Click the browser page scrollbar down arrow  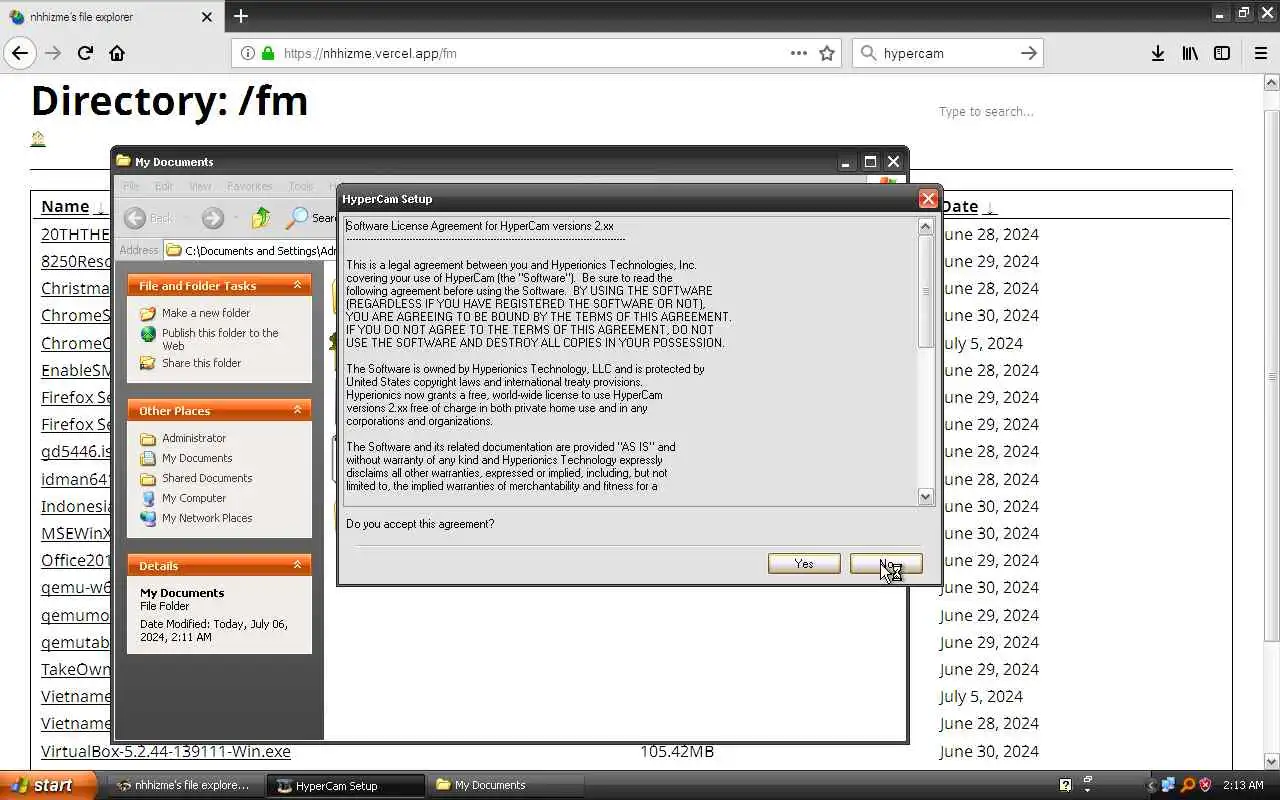(x=1272, y=762)
